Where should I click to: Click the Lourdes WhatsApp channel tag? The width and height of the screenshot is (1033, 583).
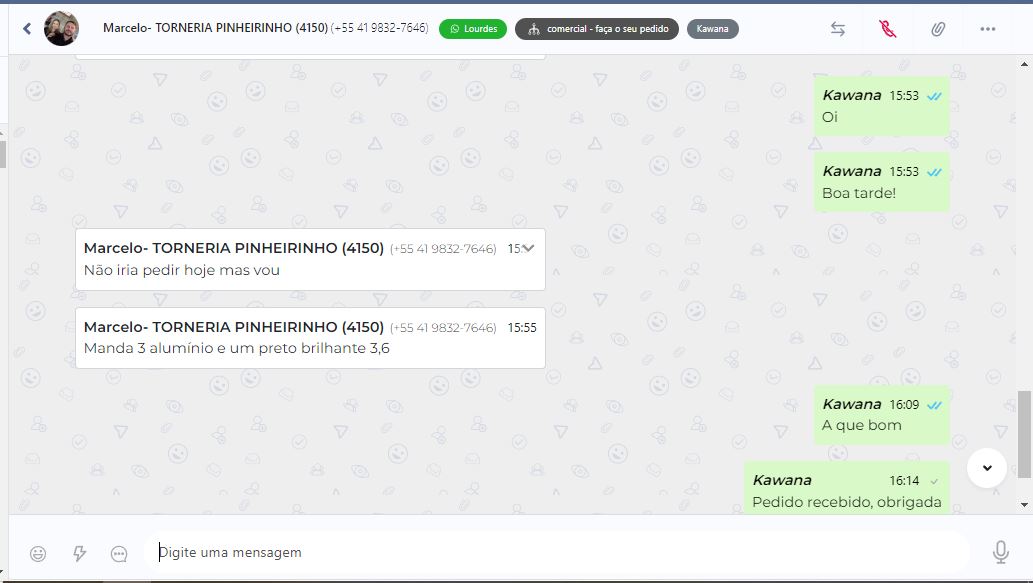click(x=473, y=29)
